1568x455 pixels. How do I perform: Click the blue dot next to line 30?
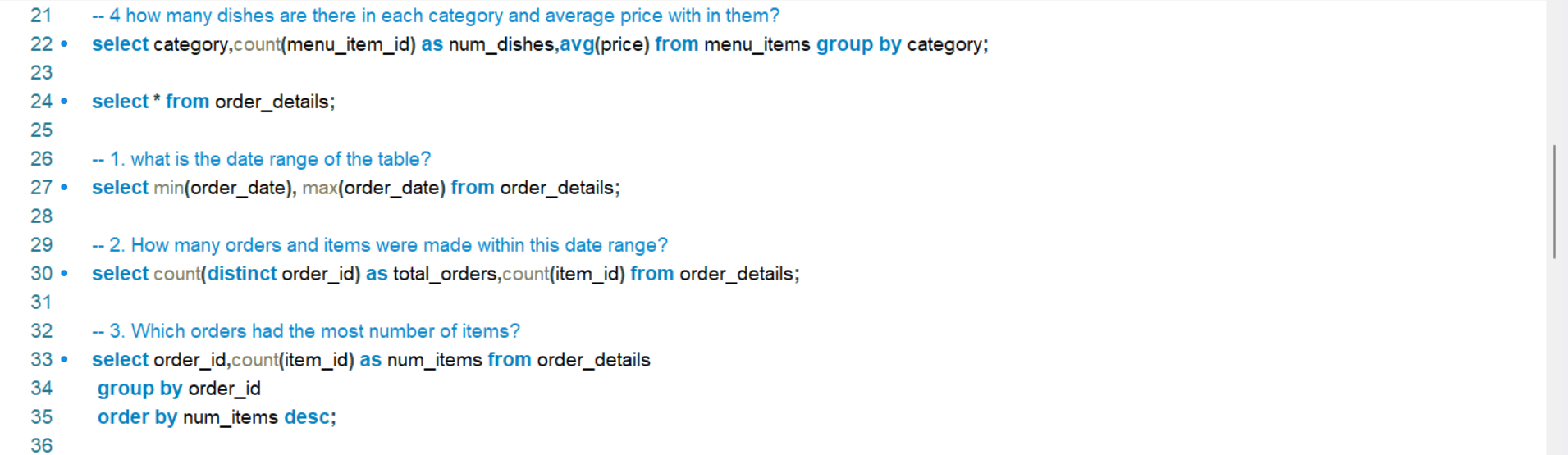65,274
